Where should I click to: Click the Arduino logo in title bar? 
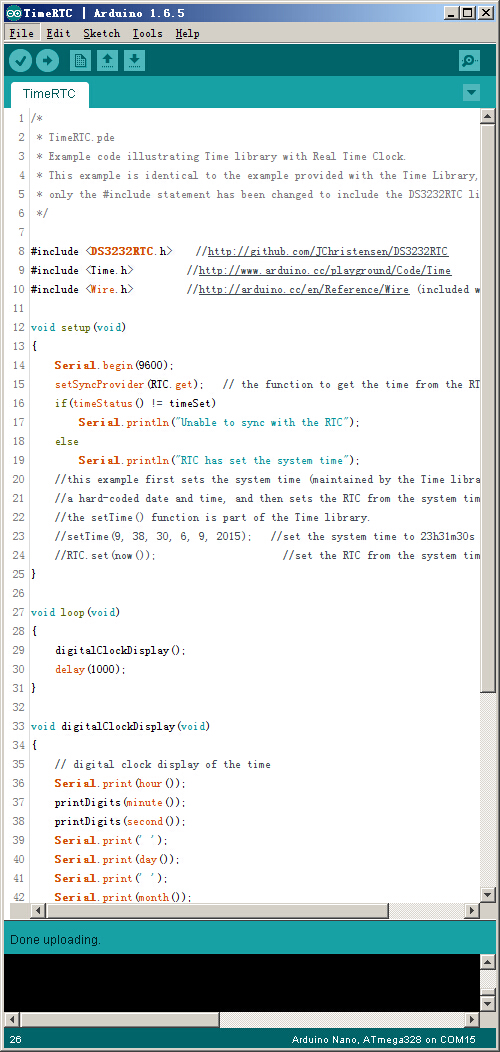tap(13, 13)
